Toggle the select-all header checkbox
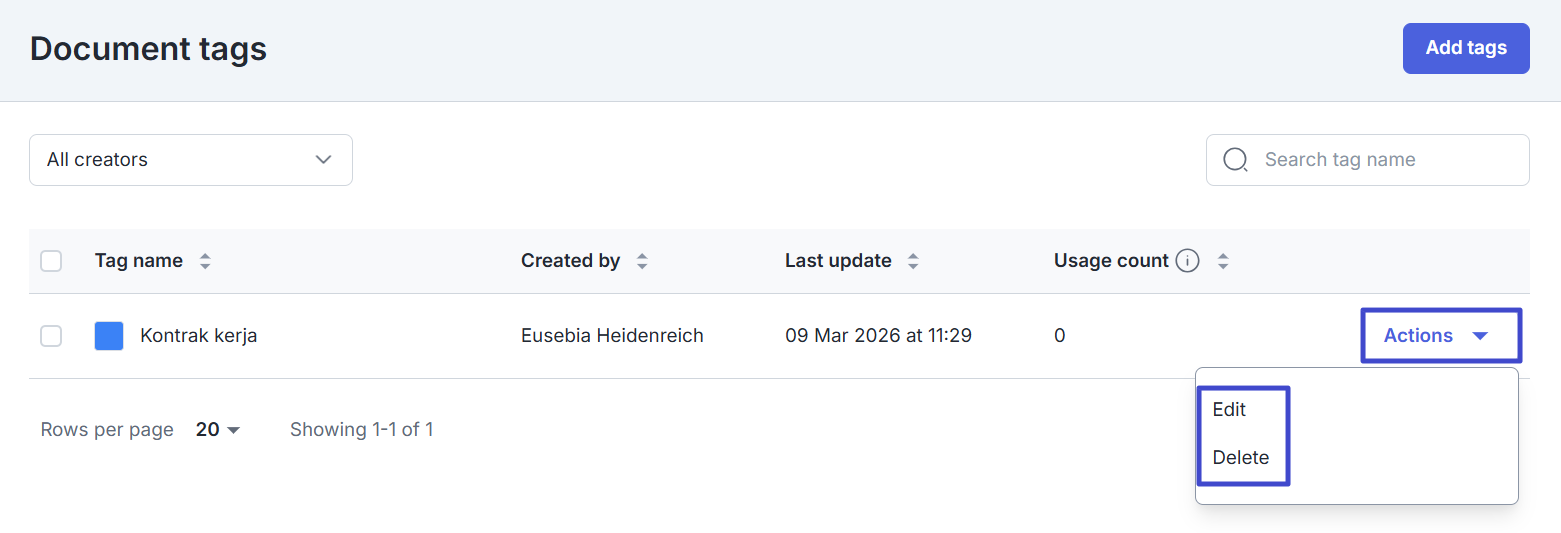The image size is (1561, 533). coord(51,261)
